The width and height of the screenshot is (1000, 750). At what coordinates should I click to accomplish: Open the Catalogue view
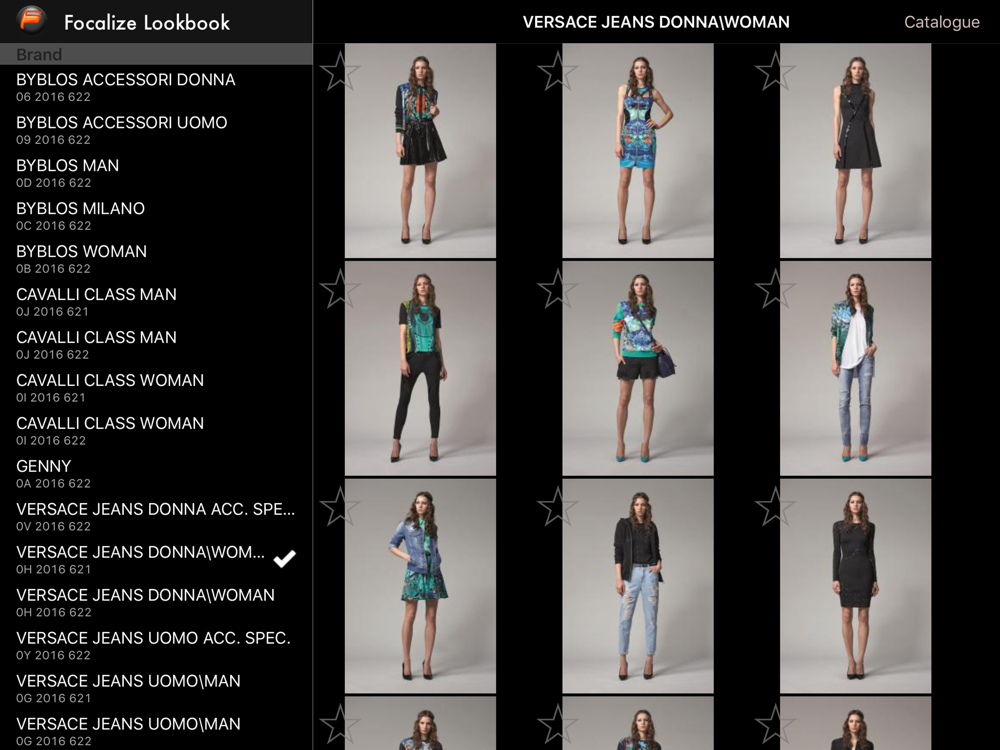pyautogui.click(x=941, y=22)
